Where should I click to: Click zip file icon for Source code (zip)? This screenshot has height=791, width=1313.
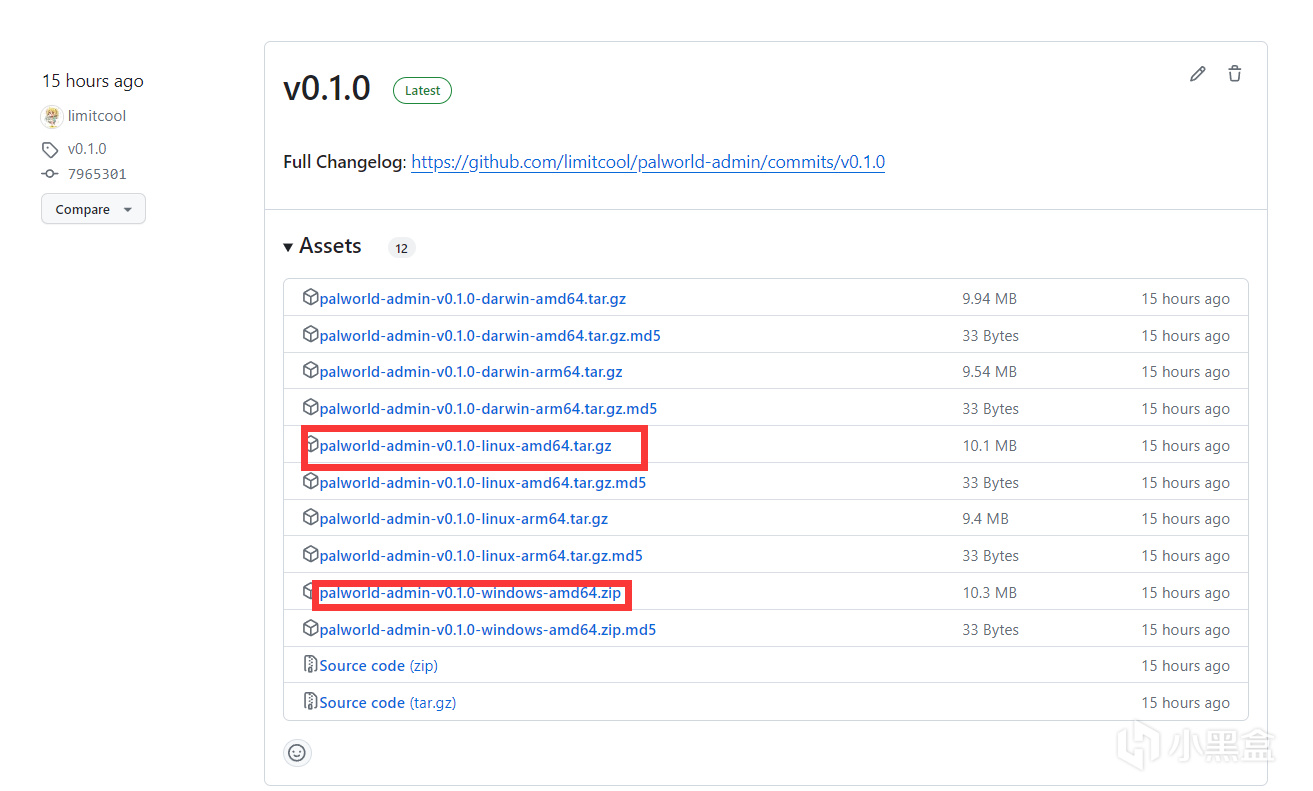pyautogui.click(x=310, y=665)
